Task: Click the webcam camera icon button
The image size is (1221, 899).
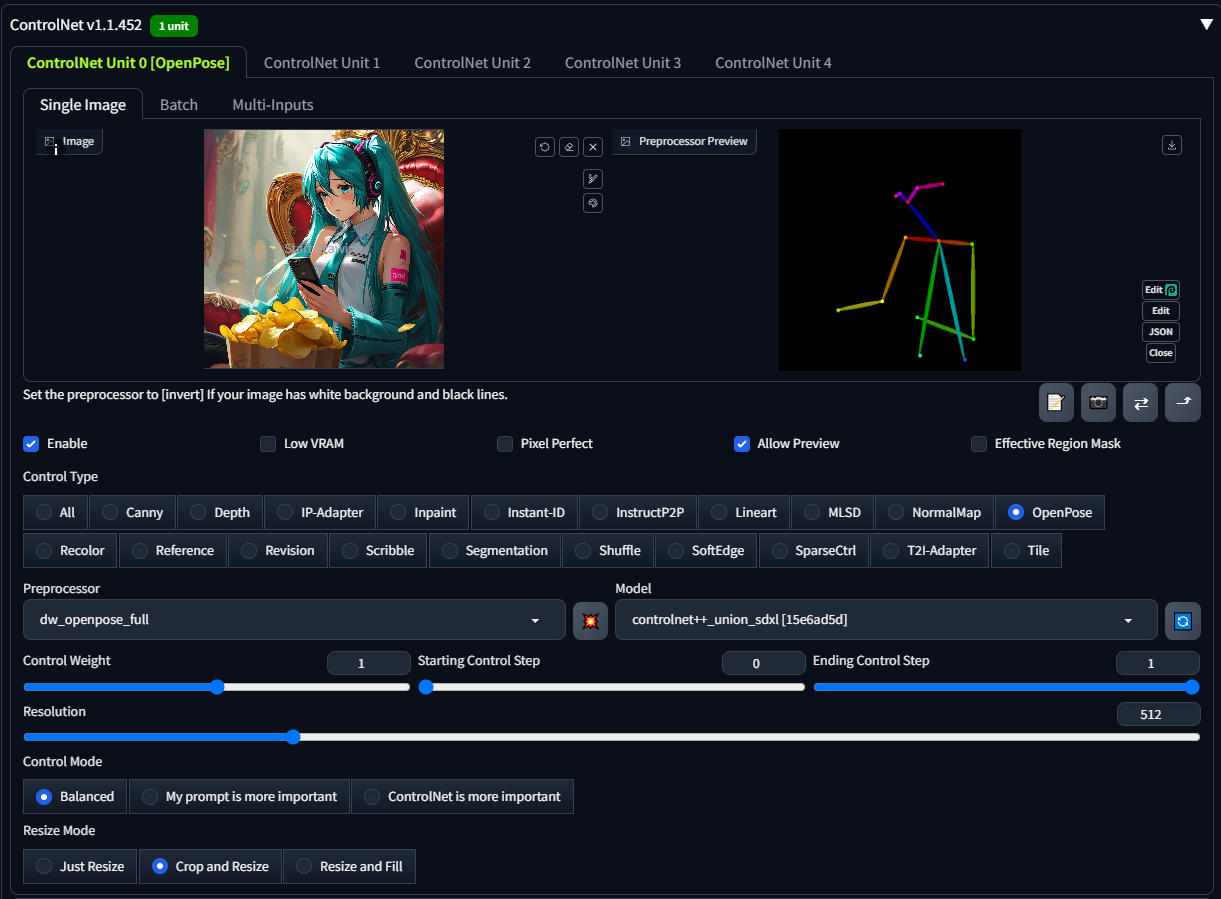Action: point(1098,402)
